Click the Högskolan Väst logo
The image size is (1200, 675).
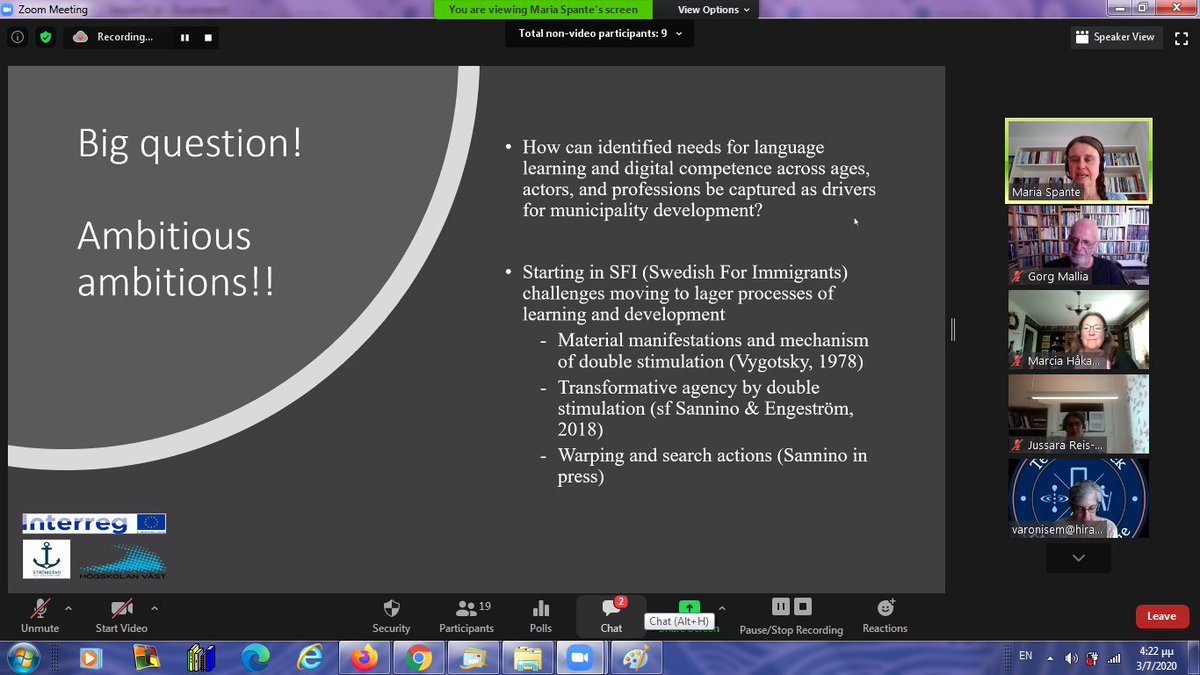123,561
